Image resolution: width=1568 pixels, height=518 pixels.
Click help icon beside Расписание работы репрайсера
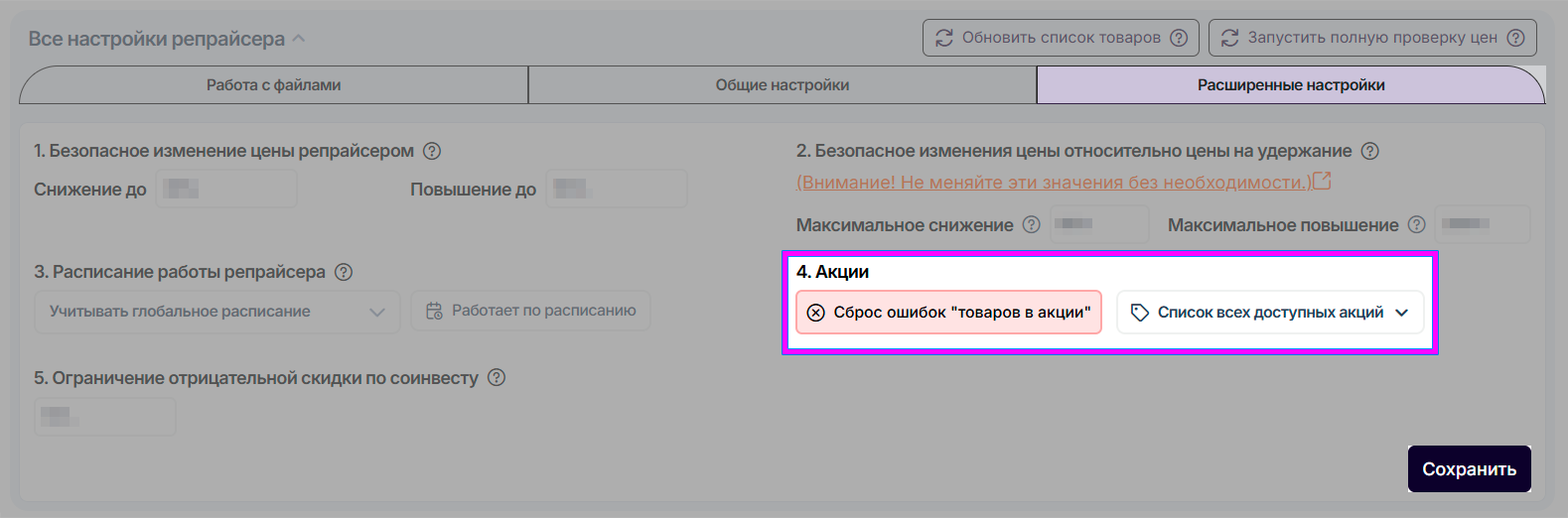[344, 272]
